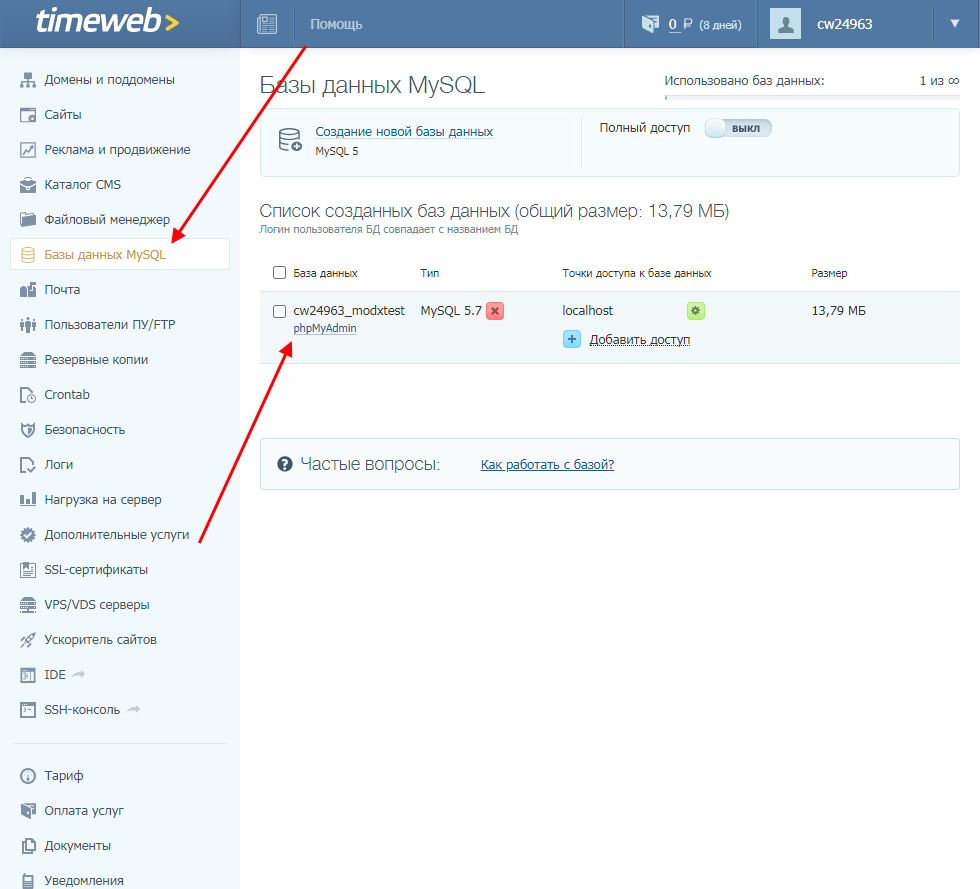The height and width of the screenshot is (889, 980).
Task: Click the database creation icon with plus sign
Action: 288,140
